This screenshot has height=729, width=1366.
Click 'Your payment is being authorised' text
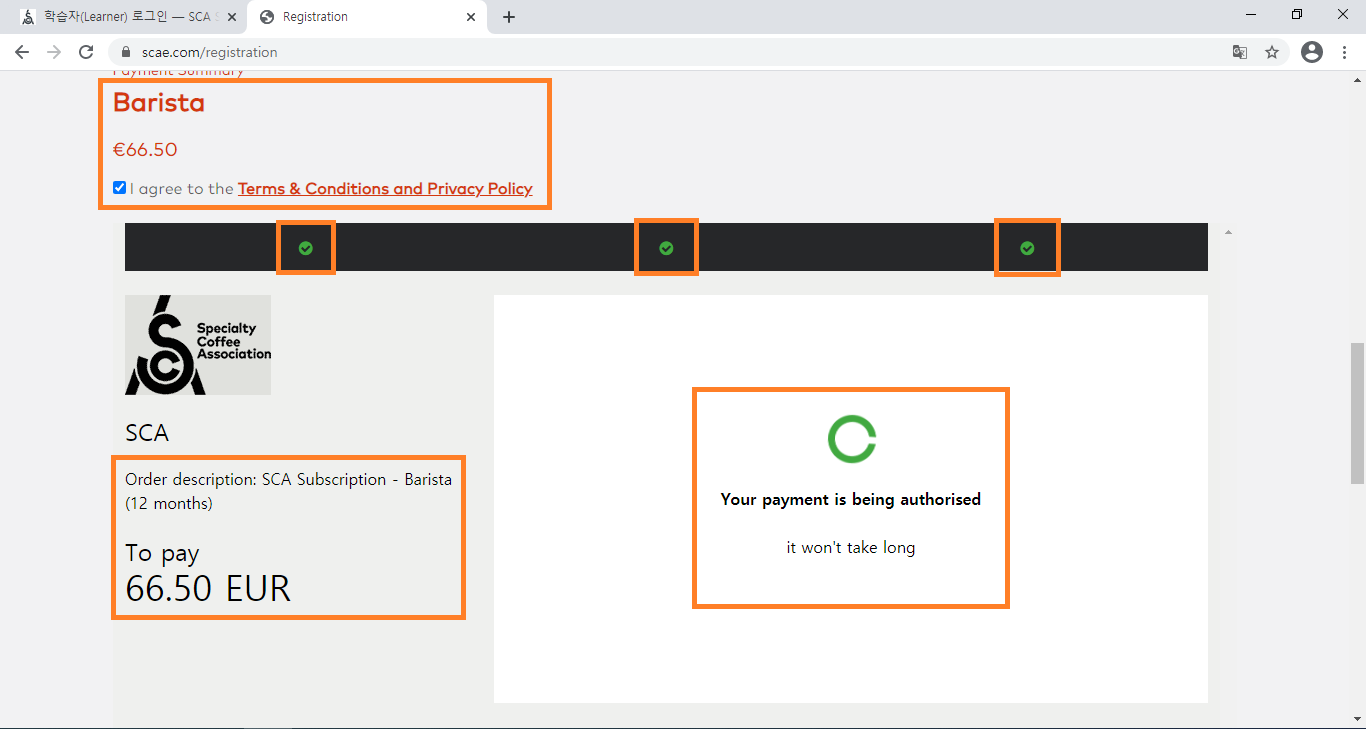coord(851,499)
